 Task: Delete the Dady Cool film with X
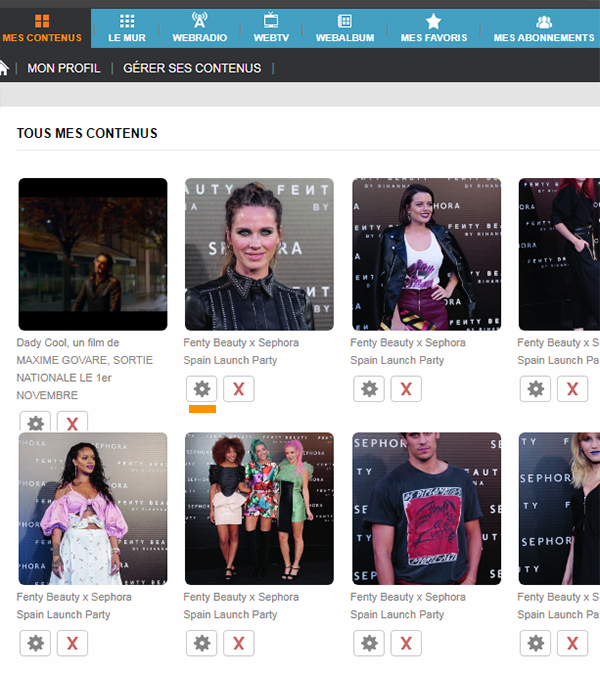point(72,422)
